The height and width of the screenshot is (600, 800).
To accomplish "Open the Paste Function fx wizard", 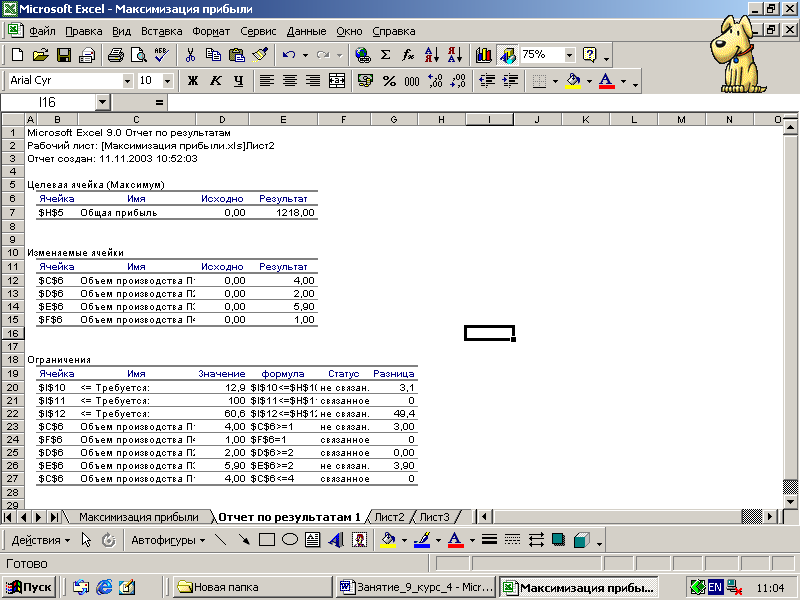I will [408, 55].
